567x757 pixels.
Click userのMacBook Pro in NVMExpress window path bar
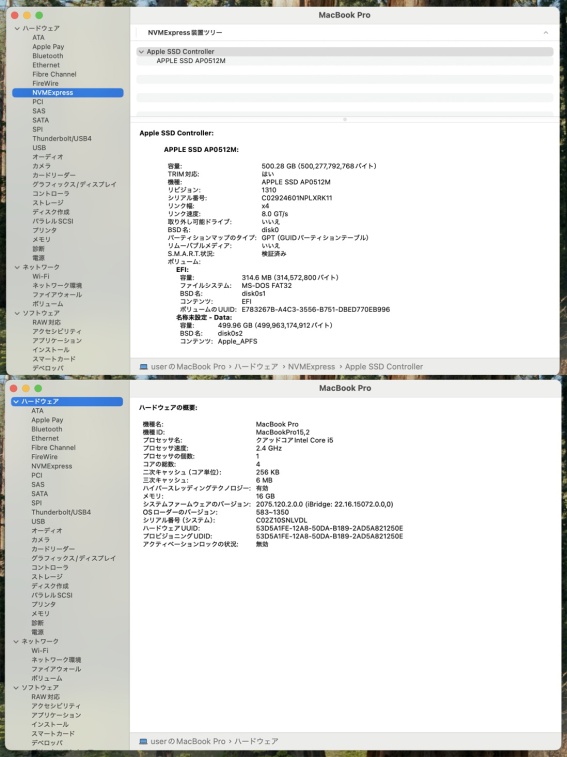(x=188, y=367)
